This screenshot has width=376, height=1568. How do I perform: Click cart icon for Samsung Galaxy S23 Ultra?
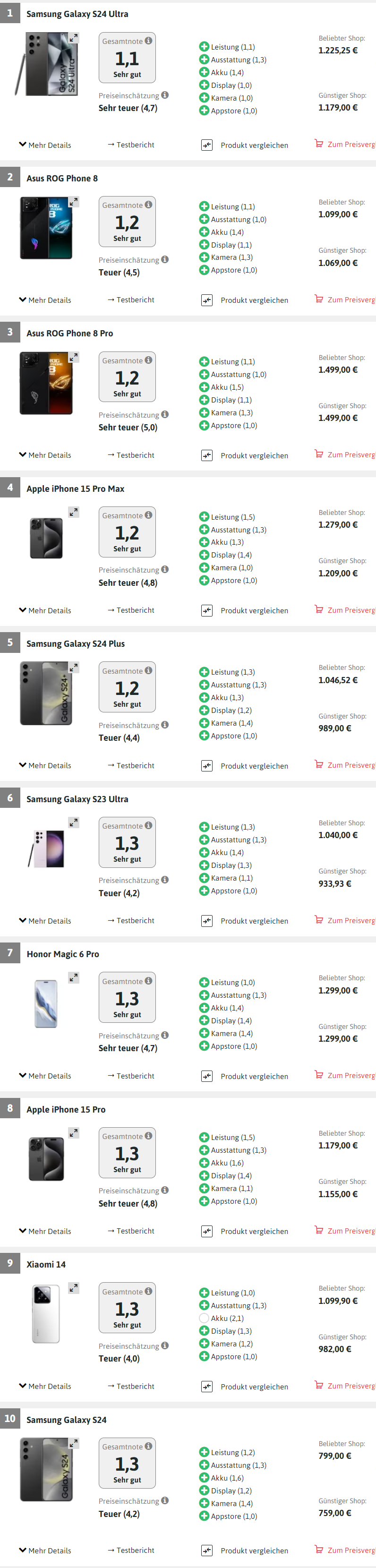[x=319, y=920]
